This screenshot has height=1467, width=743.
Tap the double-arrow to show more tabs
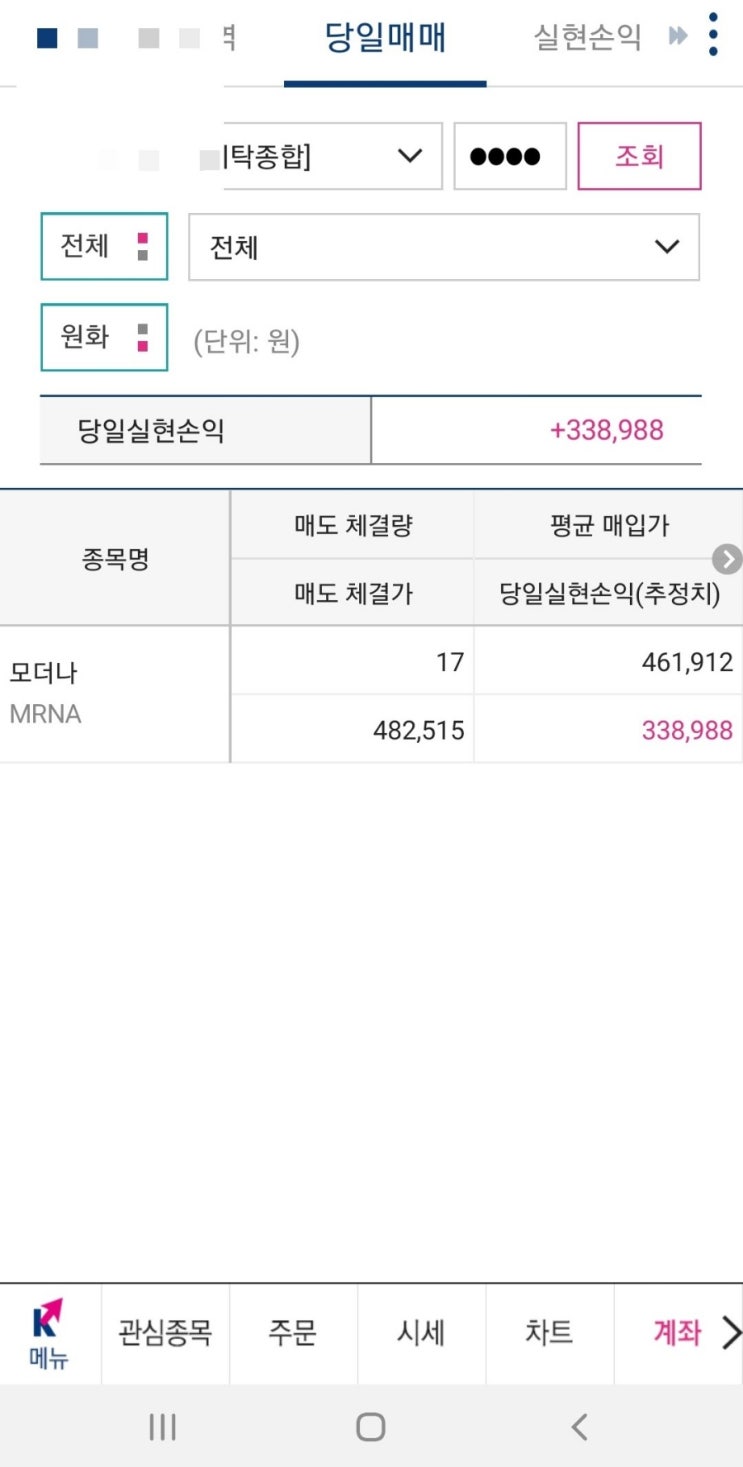pyautogui.click(x=679, y=37)
